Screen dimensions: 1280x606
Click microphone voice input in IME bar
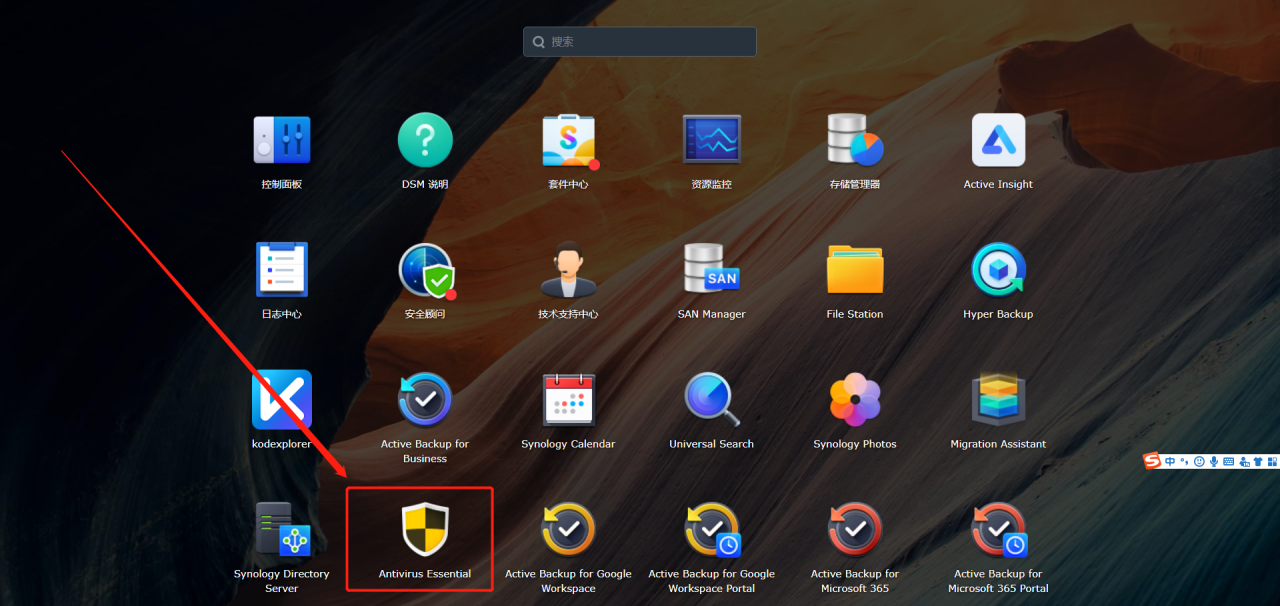click(1214, 461)
